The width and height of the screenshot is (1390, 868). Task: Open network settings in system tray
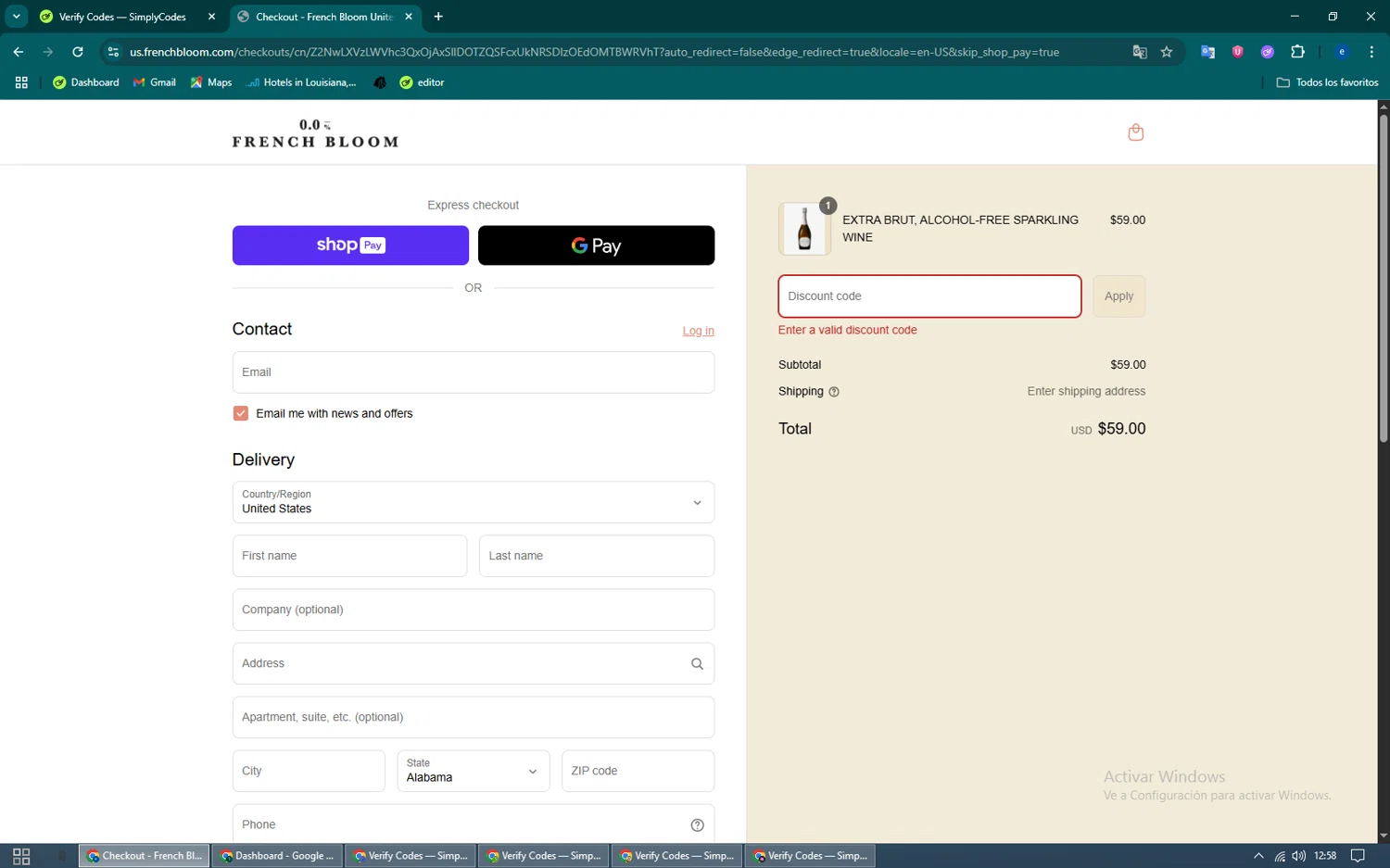click(x=1280, y=856)
